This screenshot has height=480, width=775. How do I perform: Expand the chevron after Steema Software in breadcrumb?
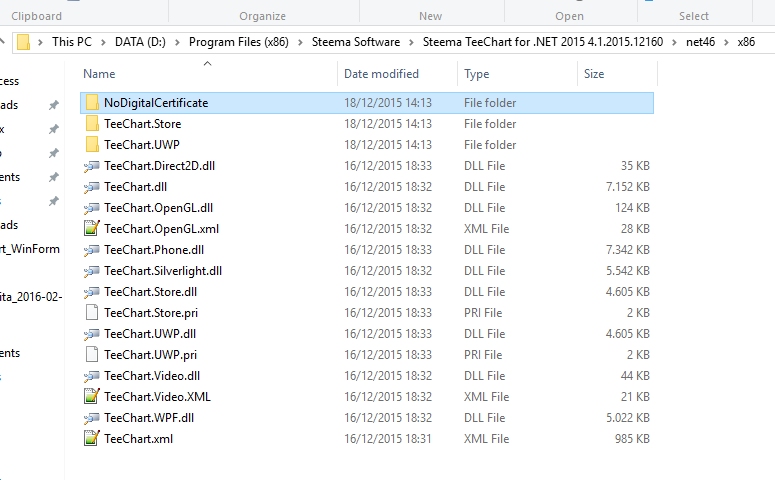tap(411, 43)
